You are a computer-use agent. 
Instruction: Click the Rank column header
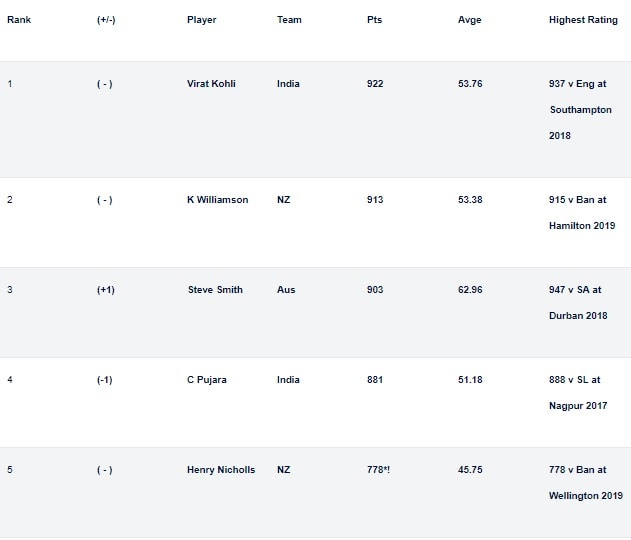pos(18,20)
